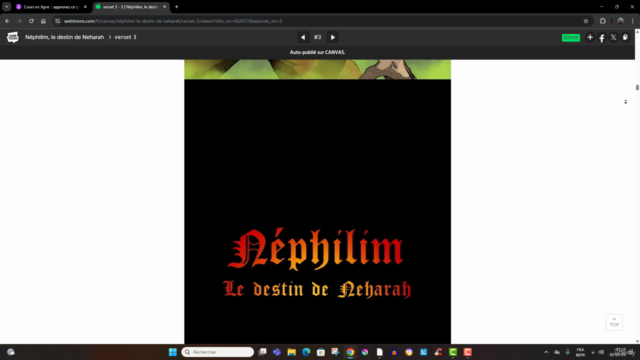The height and width of the screenshot is (360, 640).
Task: Close the verset 3 tab
Action: [164, 7]
